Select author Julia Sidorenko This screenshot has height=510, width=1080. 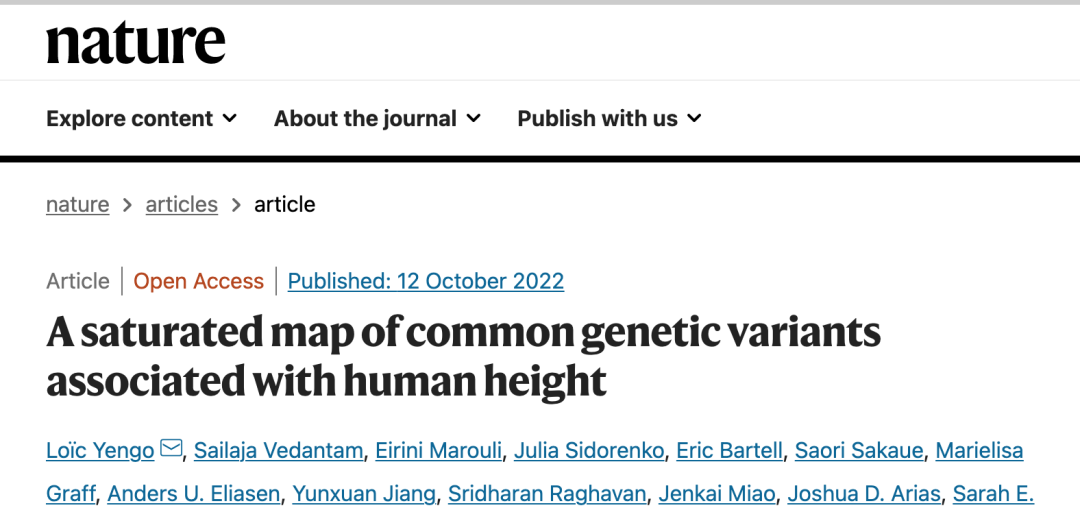click(590, 451)
